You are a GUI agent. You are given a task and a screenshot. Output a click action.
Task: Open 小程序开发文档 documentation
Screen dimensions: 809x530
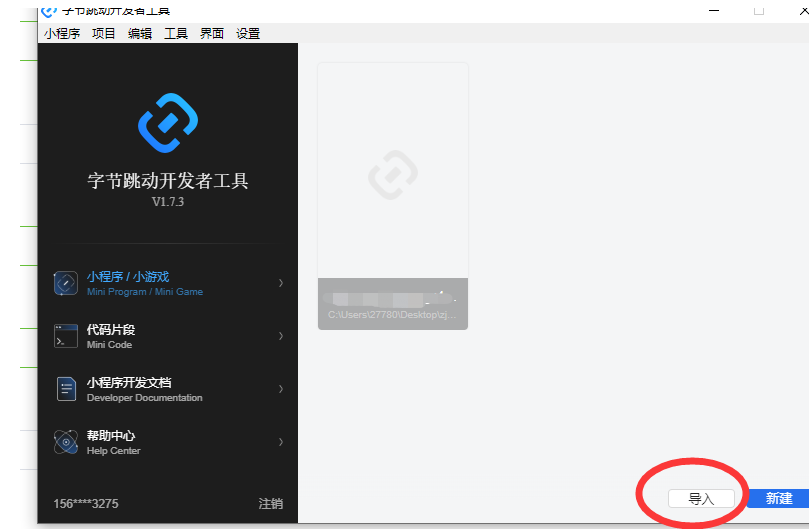pos(144,390)
